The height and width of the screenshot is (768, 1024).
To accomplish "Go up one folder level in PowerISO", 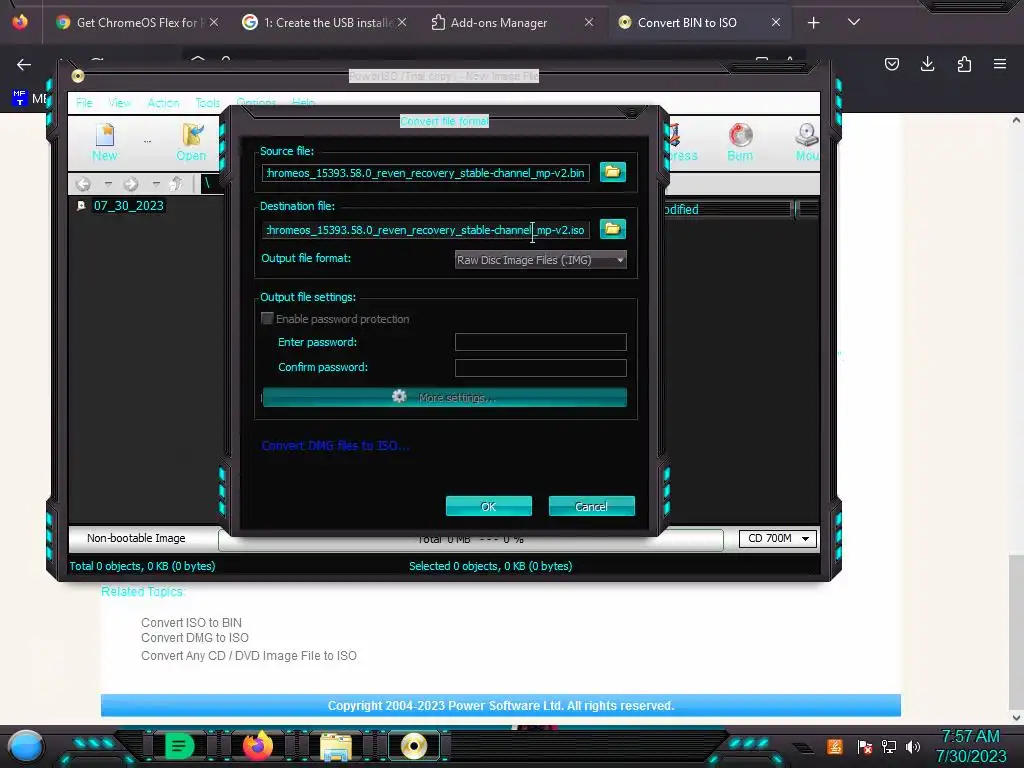I will (x=175, y=184).
